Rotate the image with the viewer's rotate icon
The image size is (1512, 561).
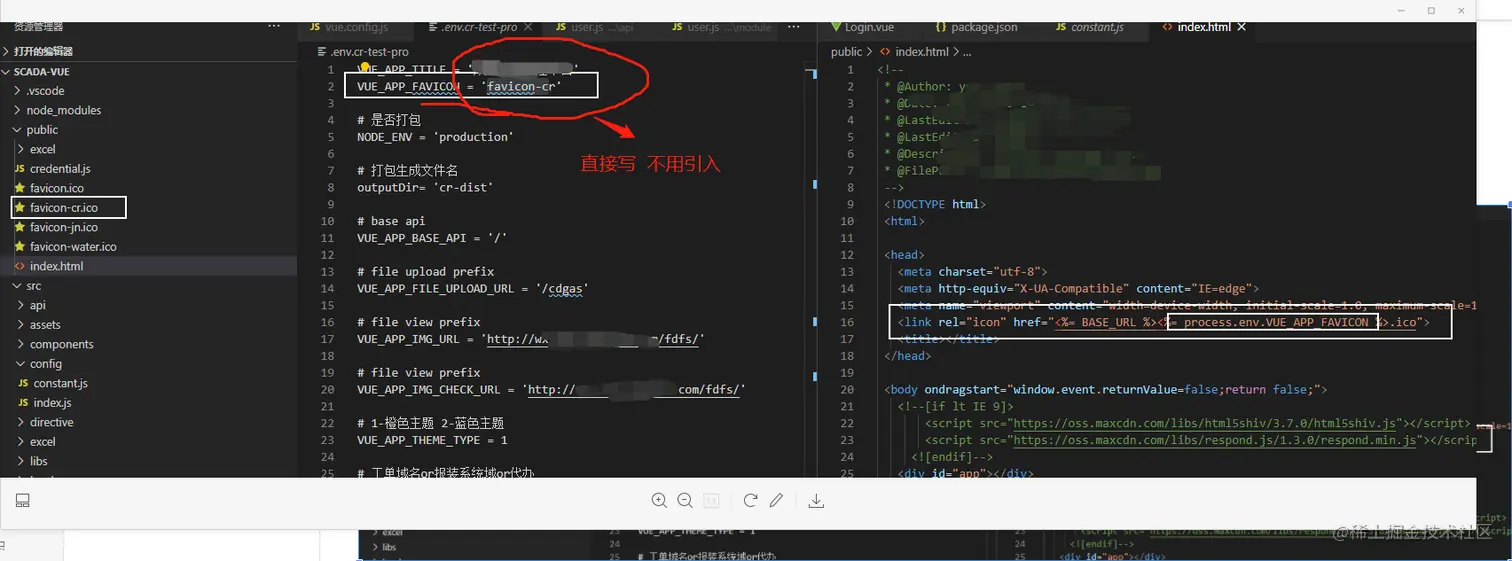pyautogui.click(x=750, y=500)
